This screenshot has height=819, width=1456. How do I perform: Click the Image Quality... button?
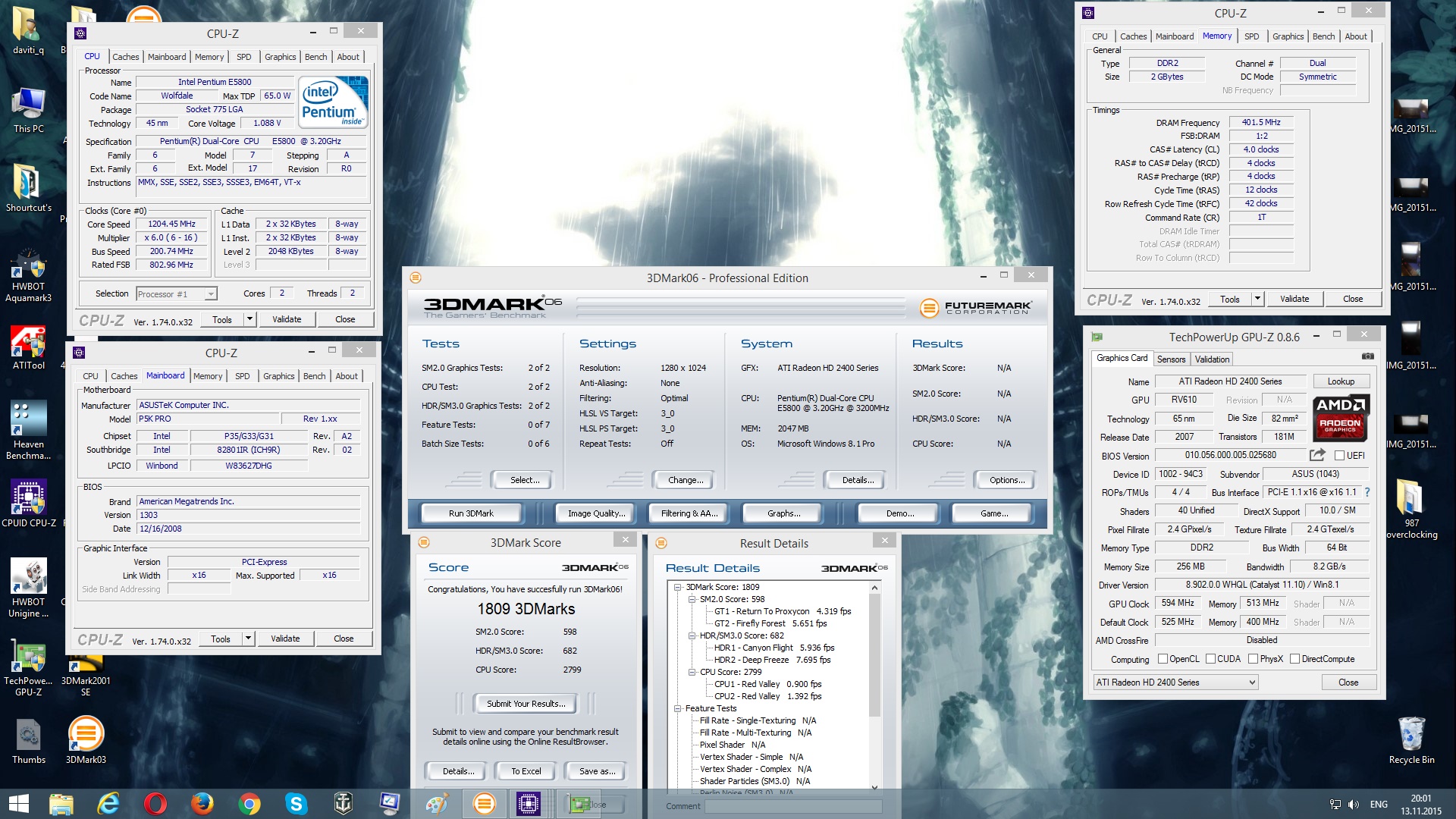597,513
